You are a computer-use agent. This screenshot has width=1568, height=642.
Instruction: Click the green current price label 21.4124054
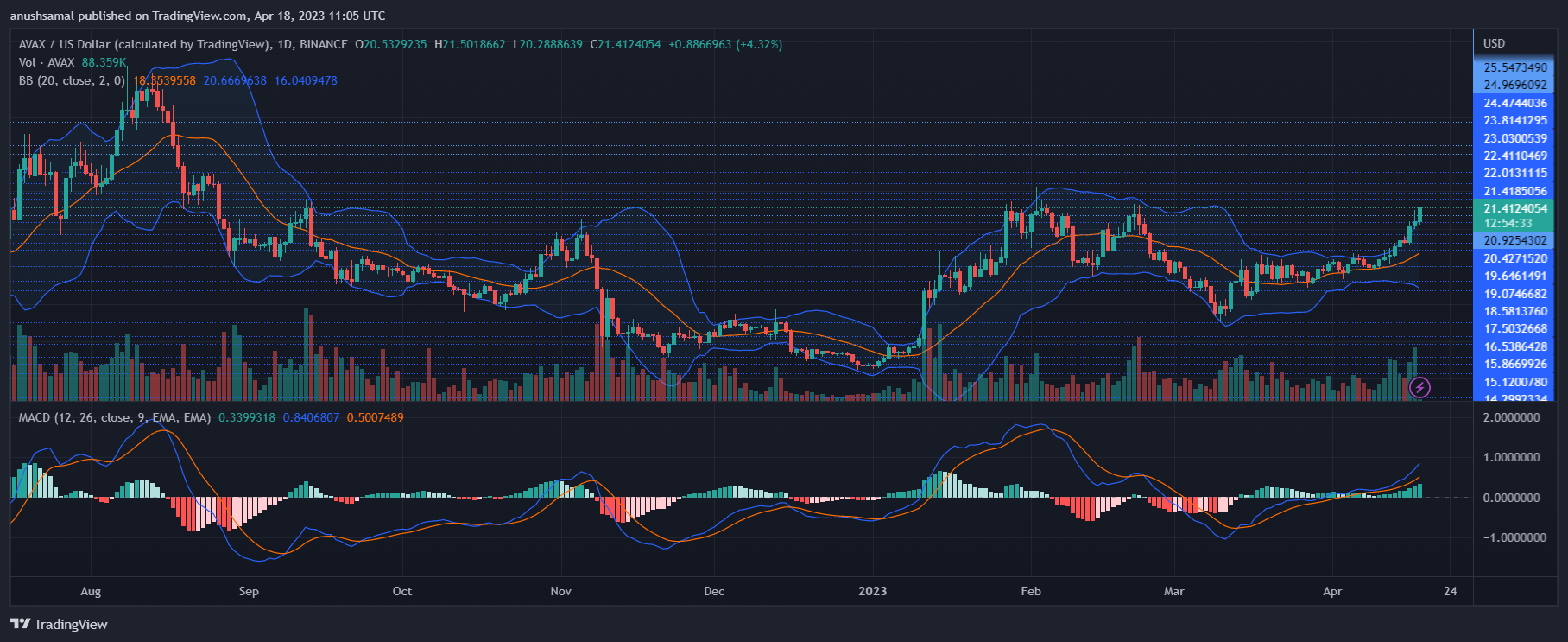1515,208
